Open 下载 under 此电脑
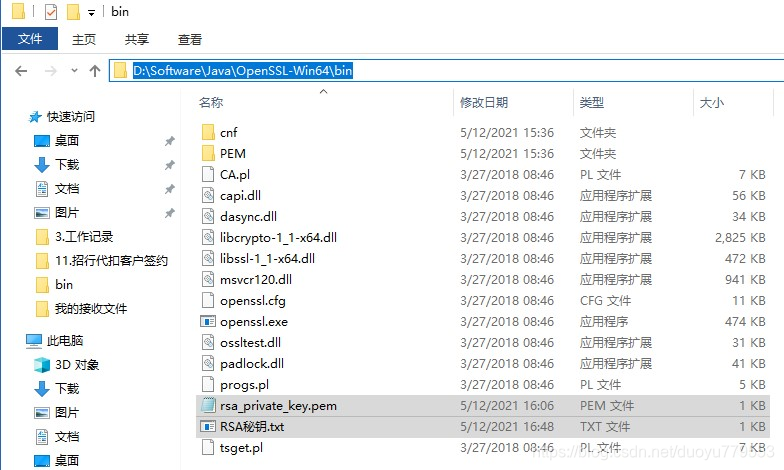 coord(56,388)
